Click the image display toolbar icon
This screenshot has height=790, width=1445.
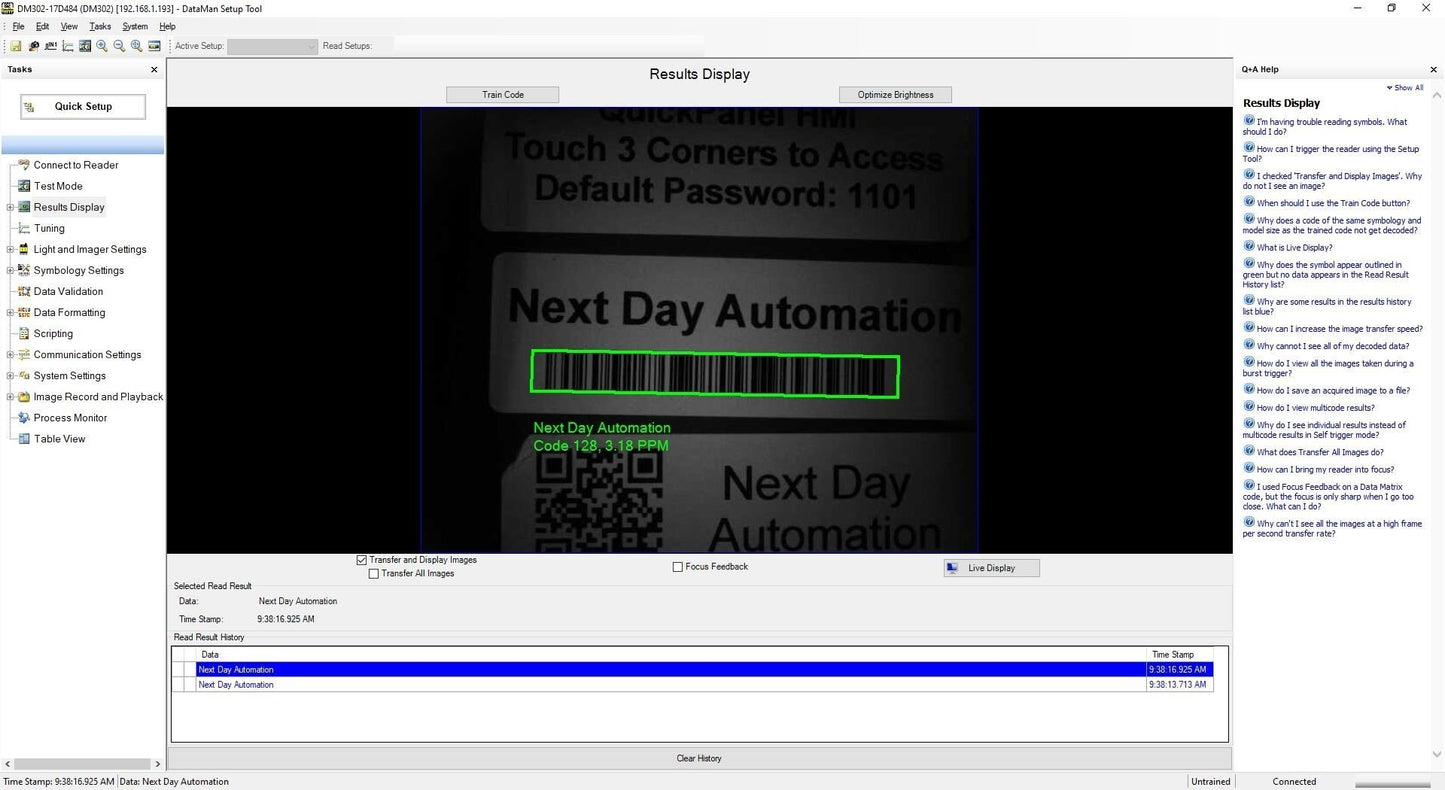(x=154, y=46)
